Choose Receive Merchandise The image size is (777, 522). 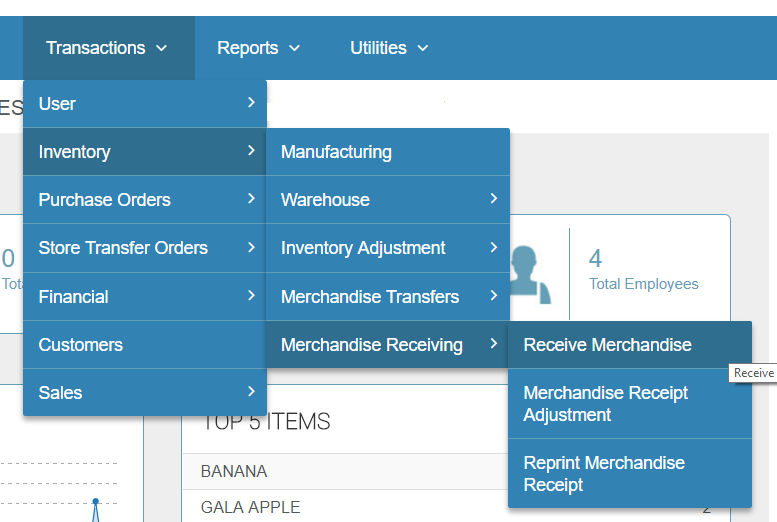[x=630, y=345]
